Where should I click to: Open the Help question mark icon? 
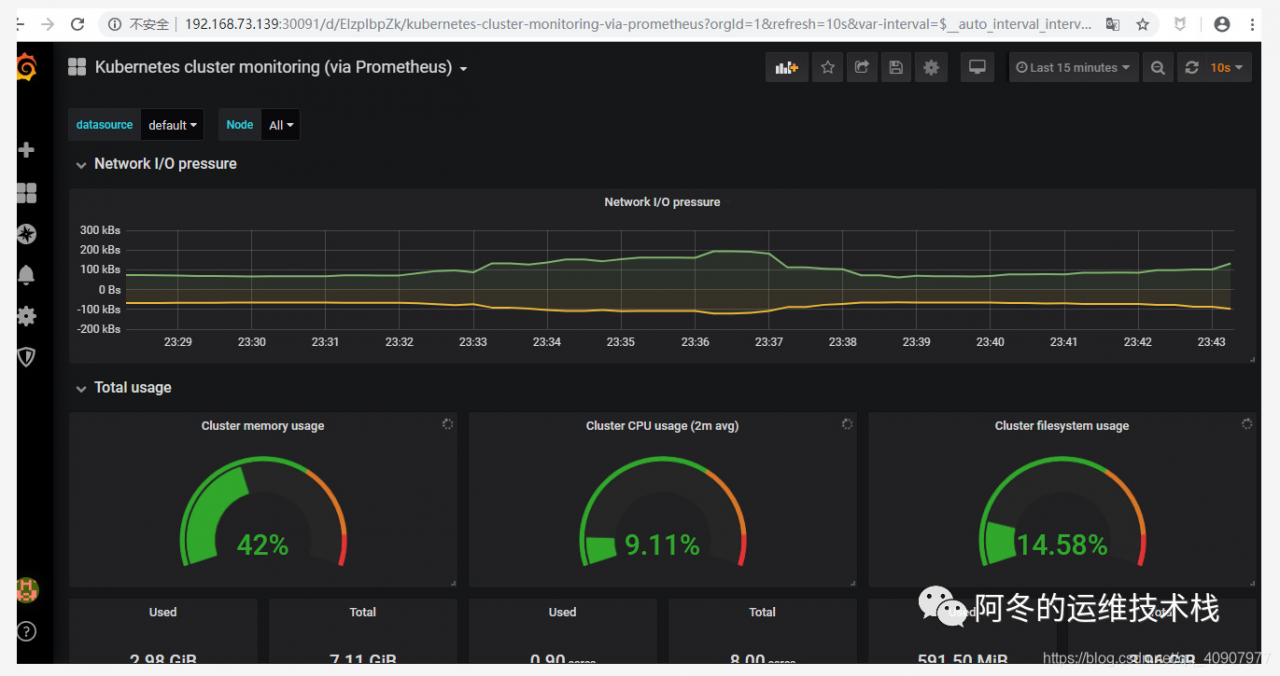[x=27, y=631]
